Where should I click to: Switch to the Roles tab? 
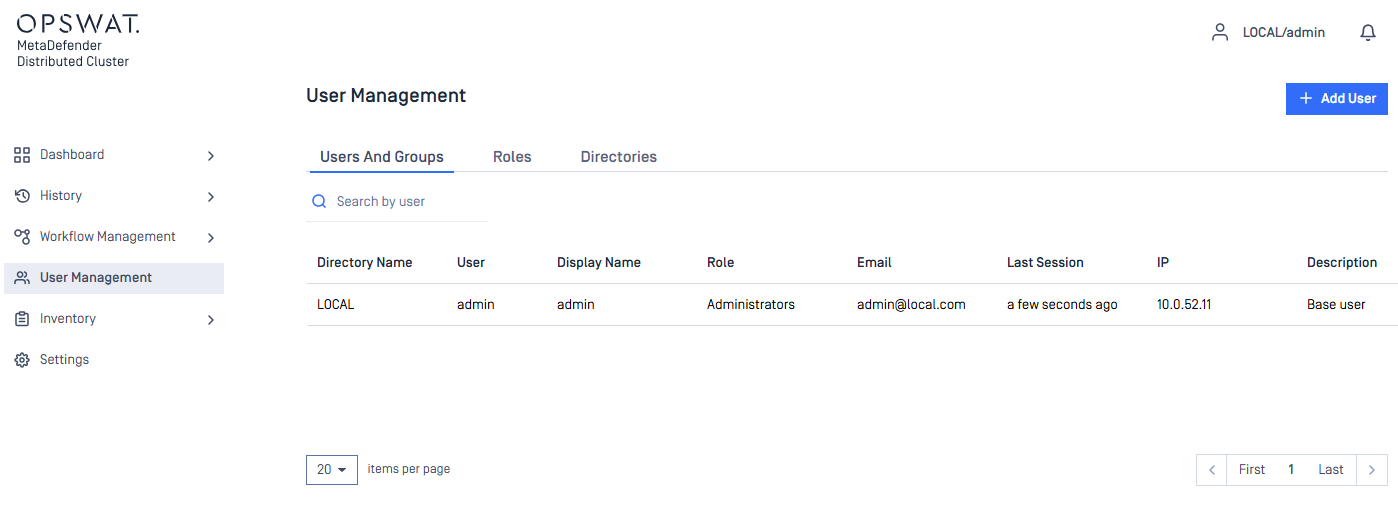click(512, 157)
